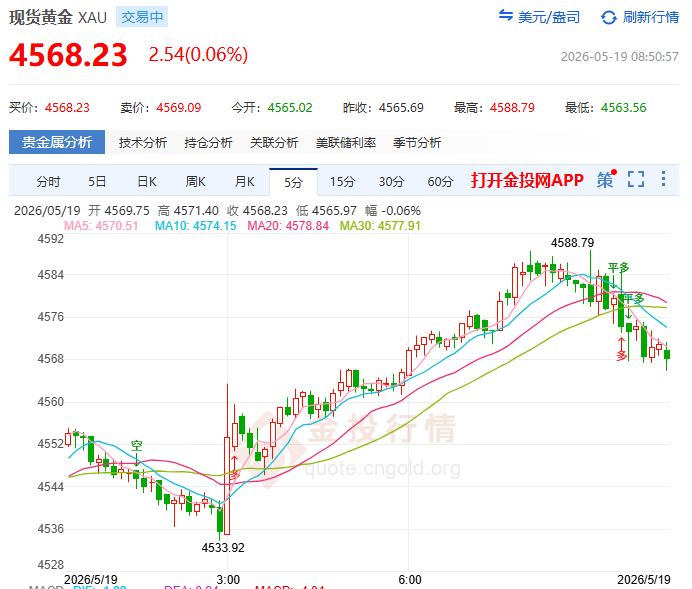Click the 4533.92 low price marker on chart

pos(223,548)
